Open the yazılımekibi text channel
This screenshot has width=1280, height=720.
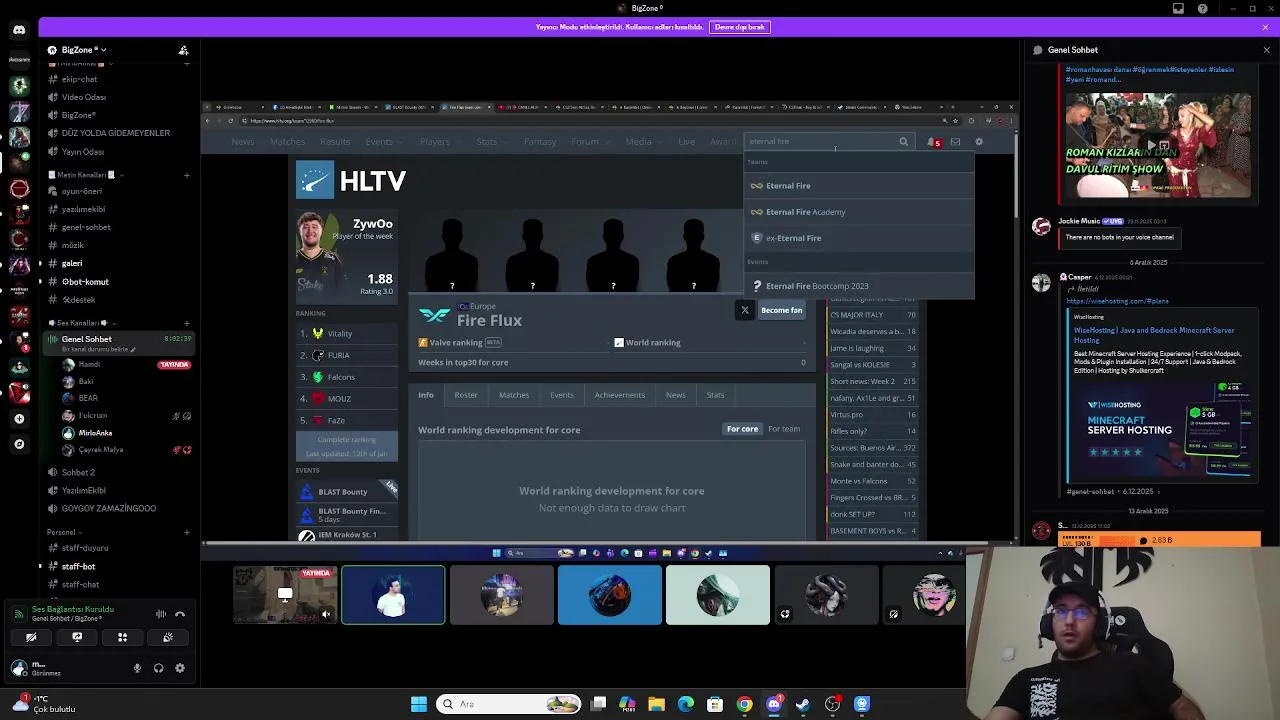(x=83, y=209)
